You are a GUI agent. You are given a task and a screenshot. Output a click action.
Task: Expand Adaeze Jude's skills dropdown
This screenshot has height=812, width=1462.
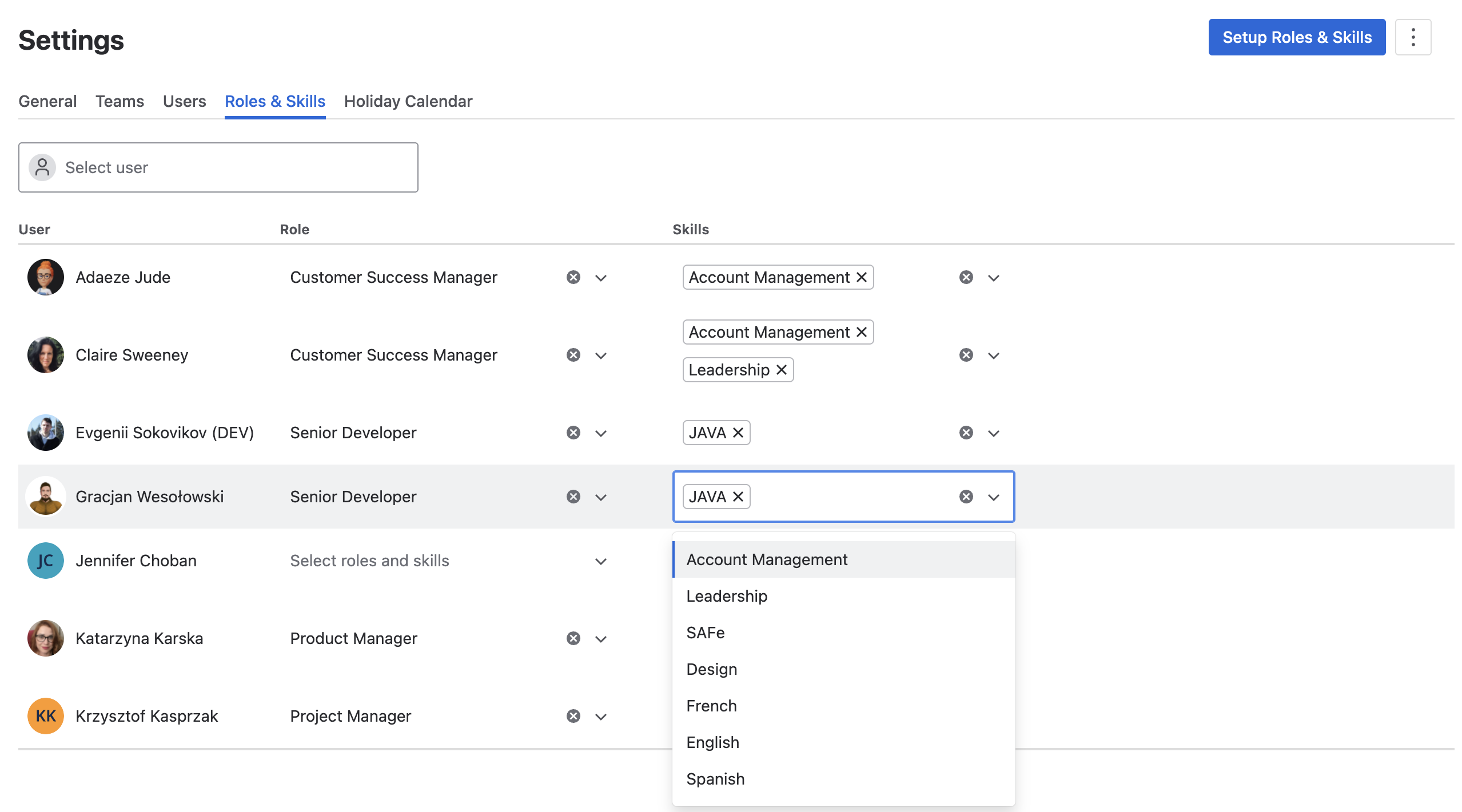[x=993, y=278]
